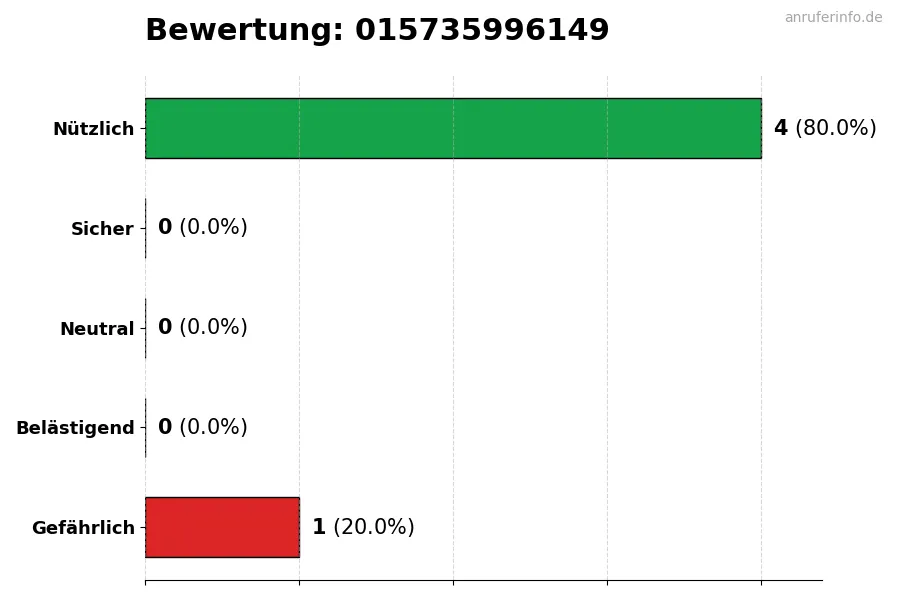Click the empty bar for Neutral
The height and width of the screenshot is (600, 900).
click(x=146, y=328)
